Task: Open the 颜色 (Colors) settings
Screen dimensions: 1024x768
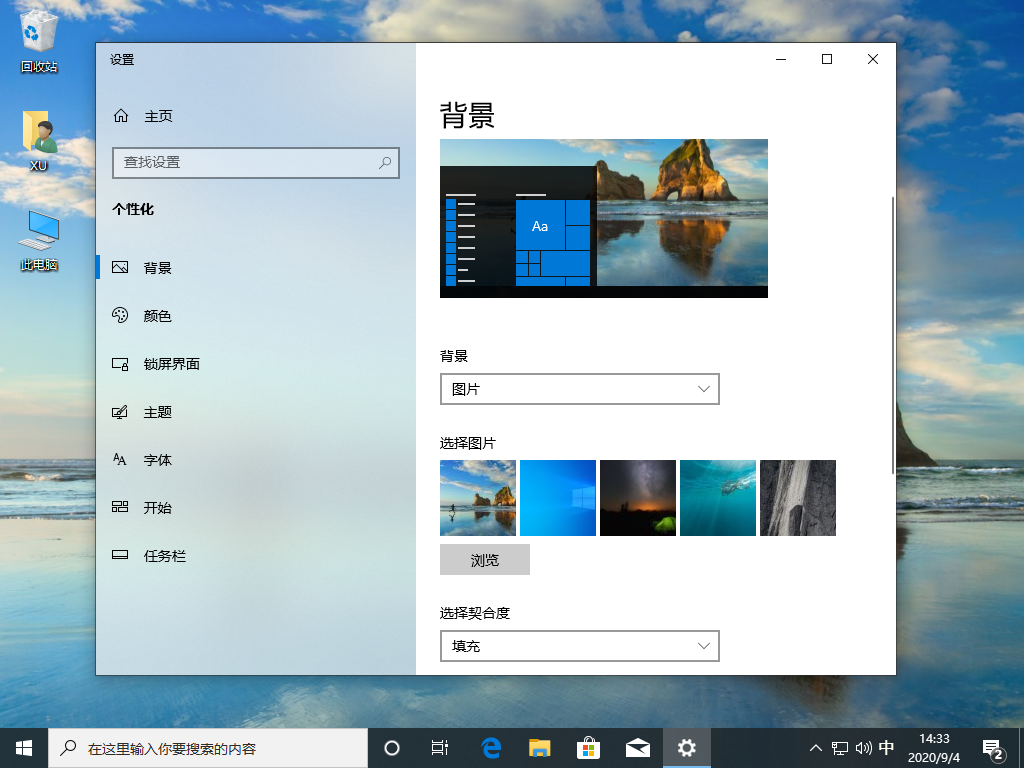Action: pyautogui.click(x=160, y=315)
